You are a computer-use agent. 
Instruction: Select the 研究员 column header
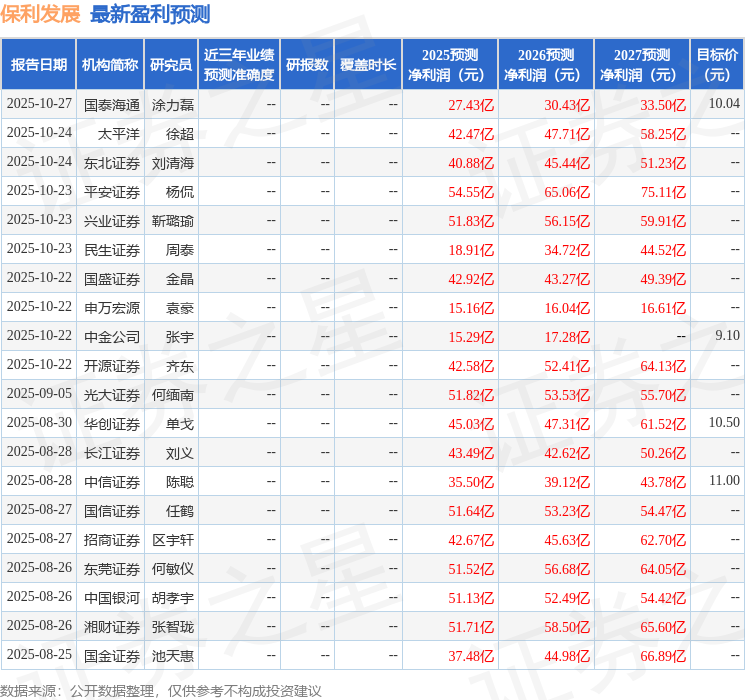click(x=171, y=65)
